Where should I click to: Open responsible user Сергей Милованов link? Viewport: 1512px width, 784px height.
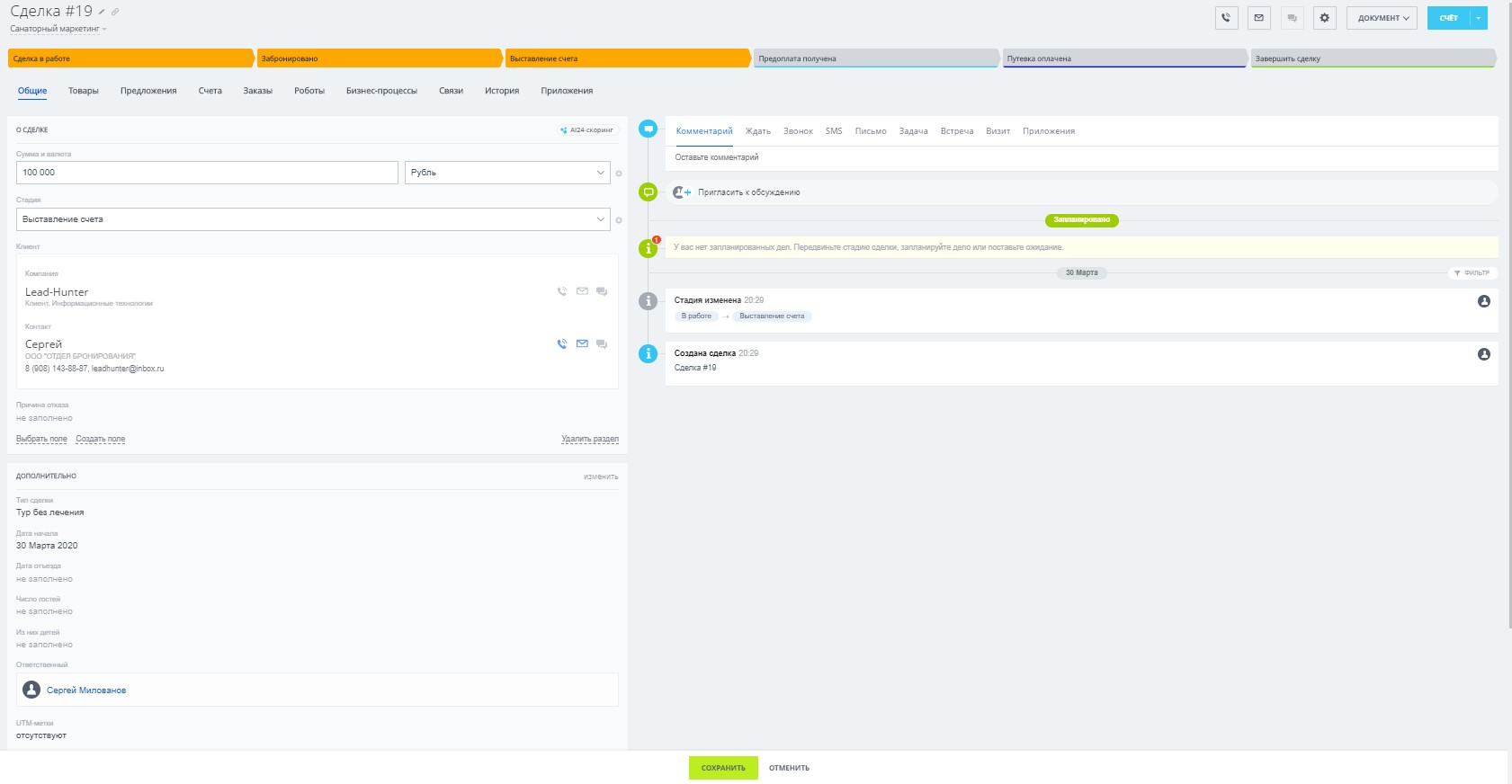click(x=86, y=690)
